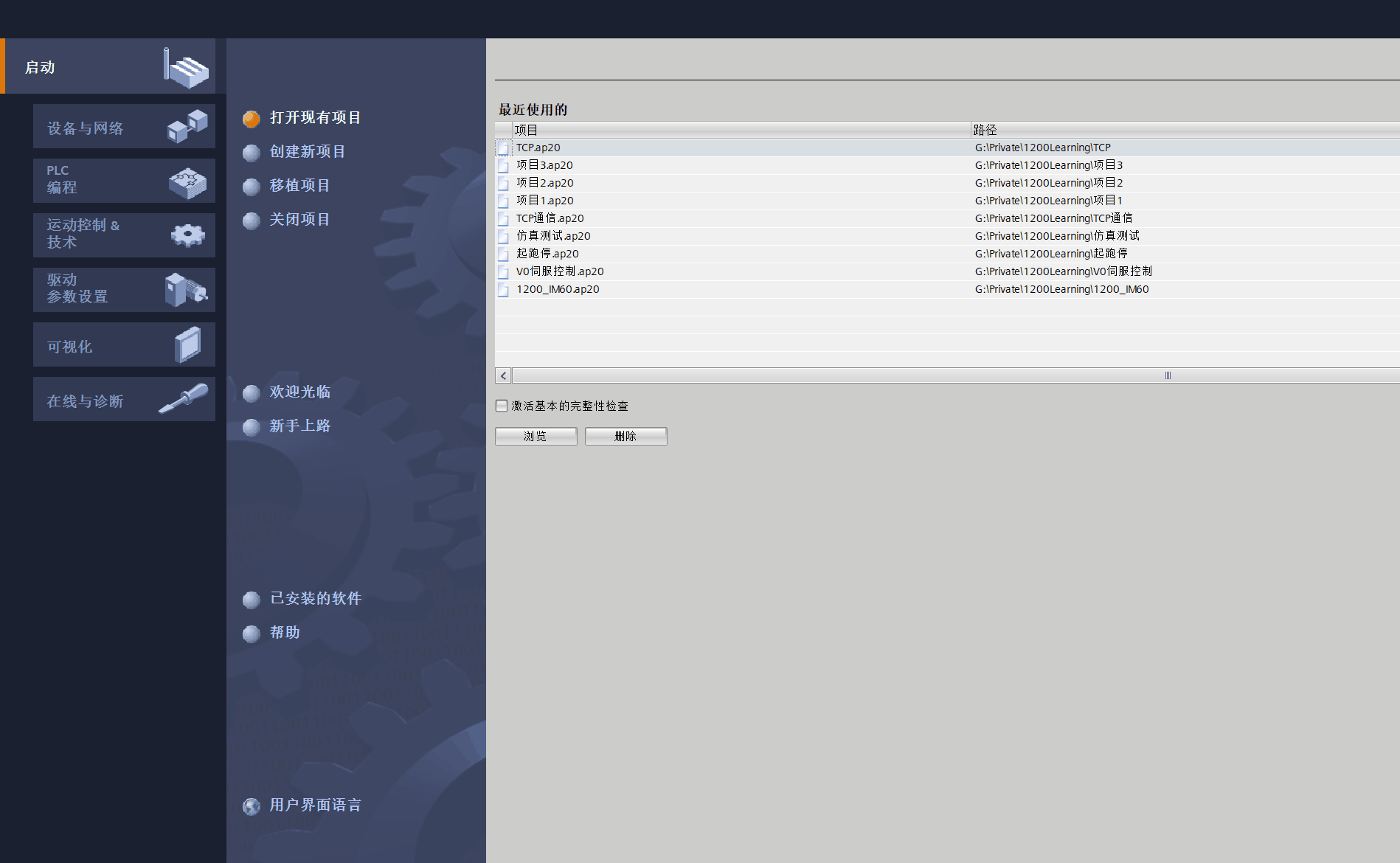This screenshot has height=863, width=1400.
Task: Select the V0伺服控制.ap20 project row
Action: [x=947, y=271]
